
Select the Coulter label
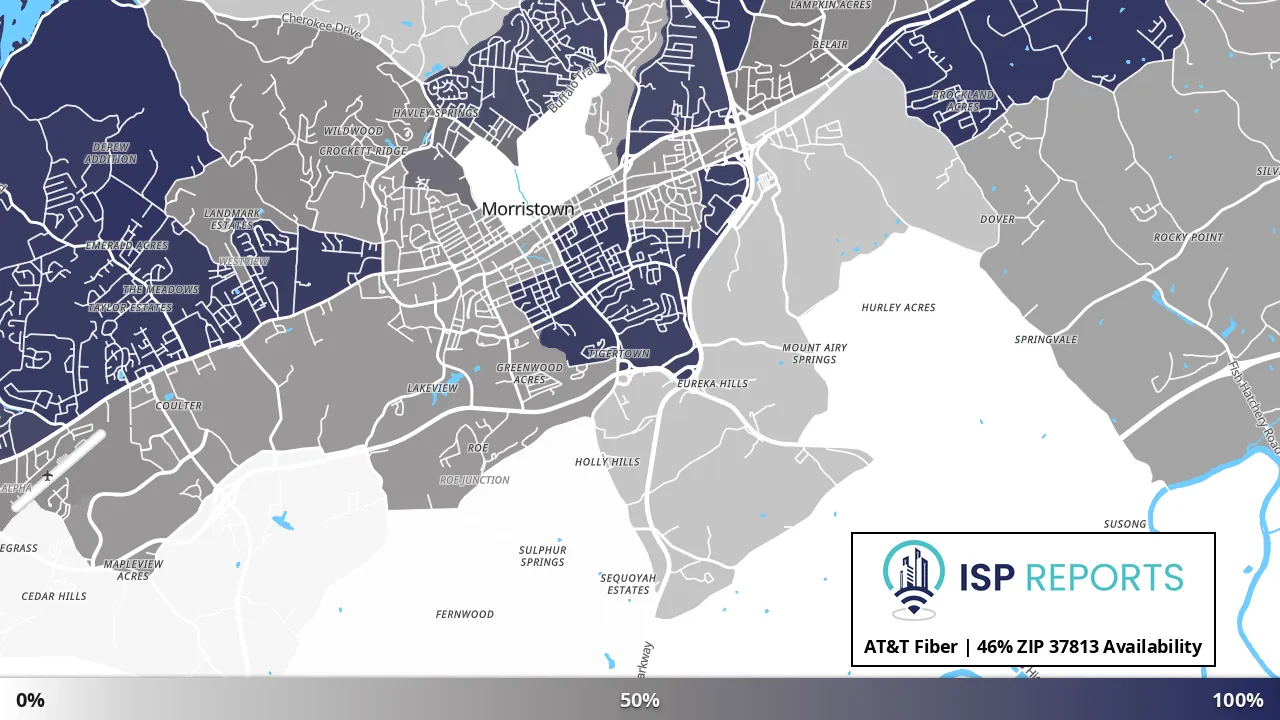tap(179, 406)
